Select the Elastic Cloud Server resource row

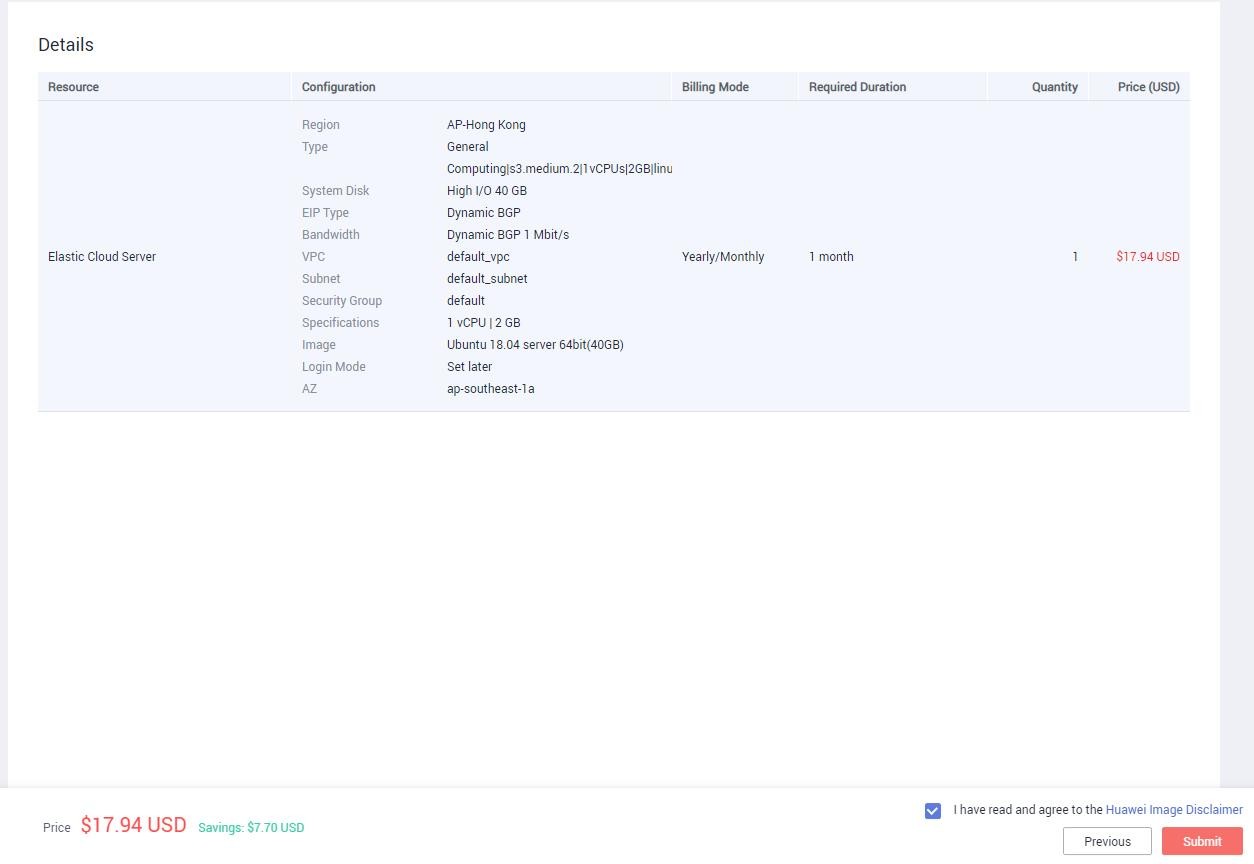[x=101, y=256]
